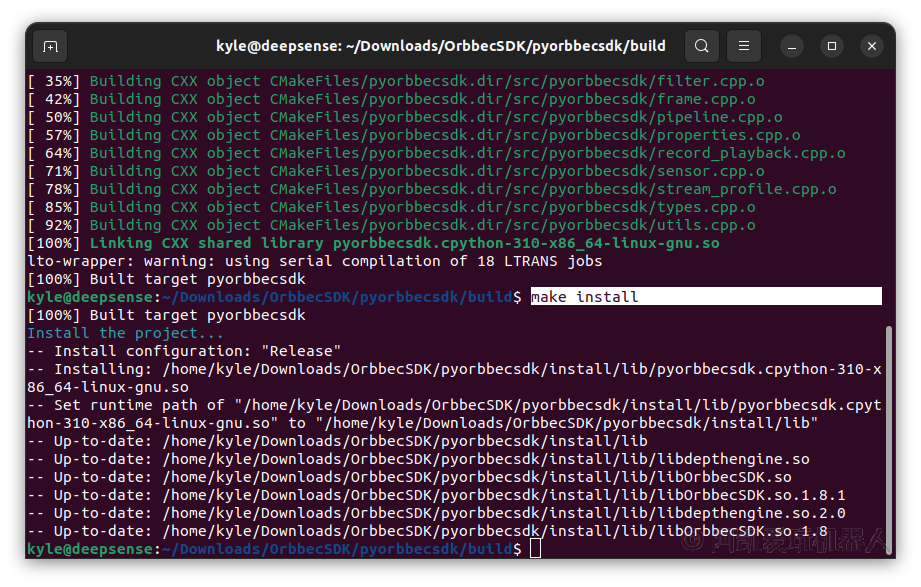Click the libdepthengine.so.2.0 line
Screen dimensions: 921x587
pyautogui.click(x=436, y=513)
